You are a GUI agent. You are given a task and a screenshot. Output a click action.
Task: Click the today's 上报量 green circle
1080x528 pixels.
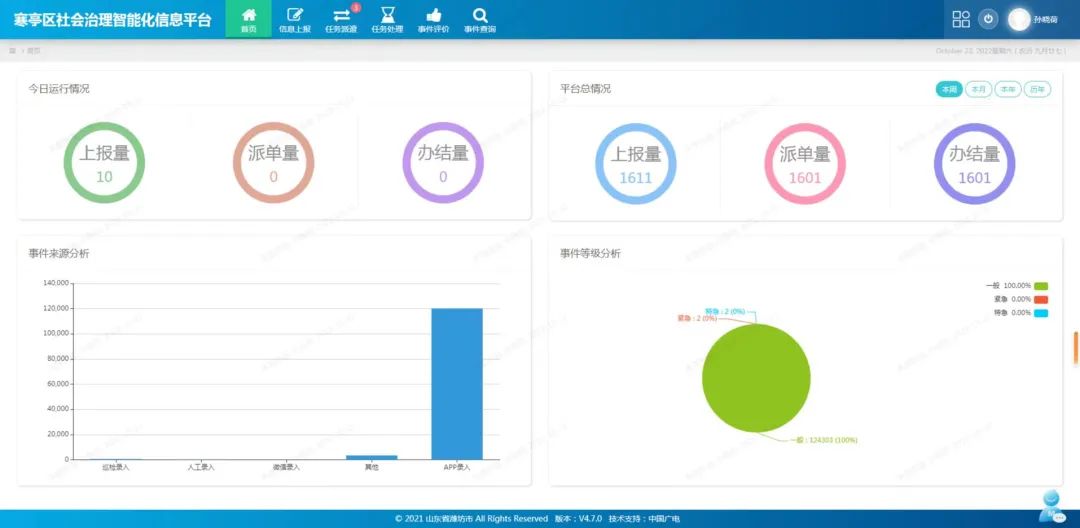tap(104, 163)
